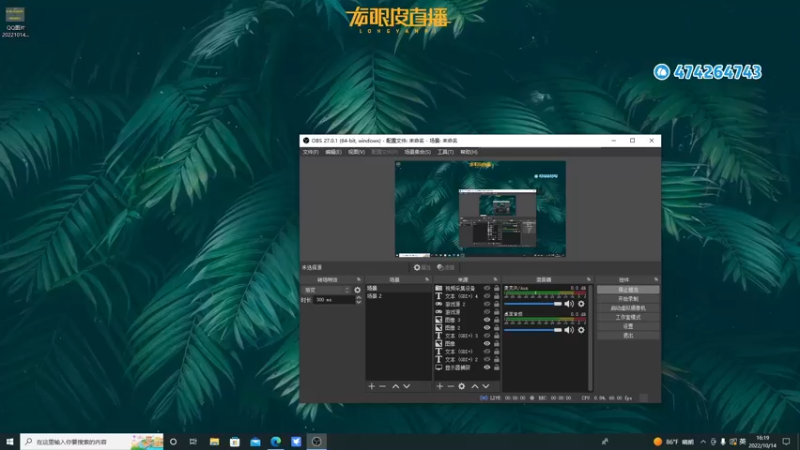The image size is (800, 450).
Task: Open source properties gear in the sources toolbar
Action: point(462,386)
